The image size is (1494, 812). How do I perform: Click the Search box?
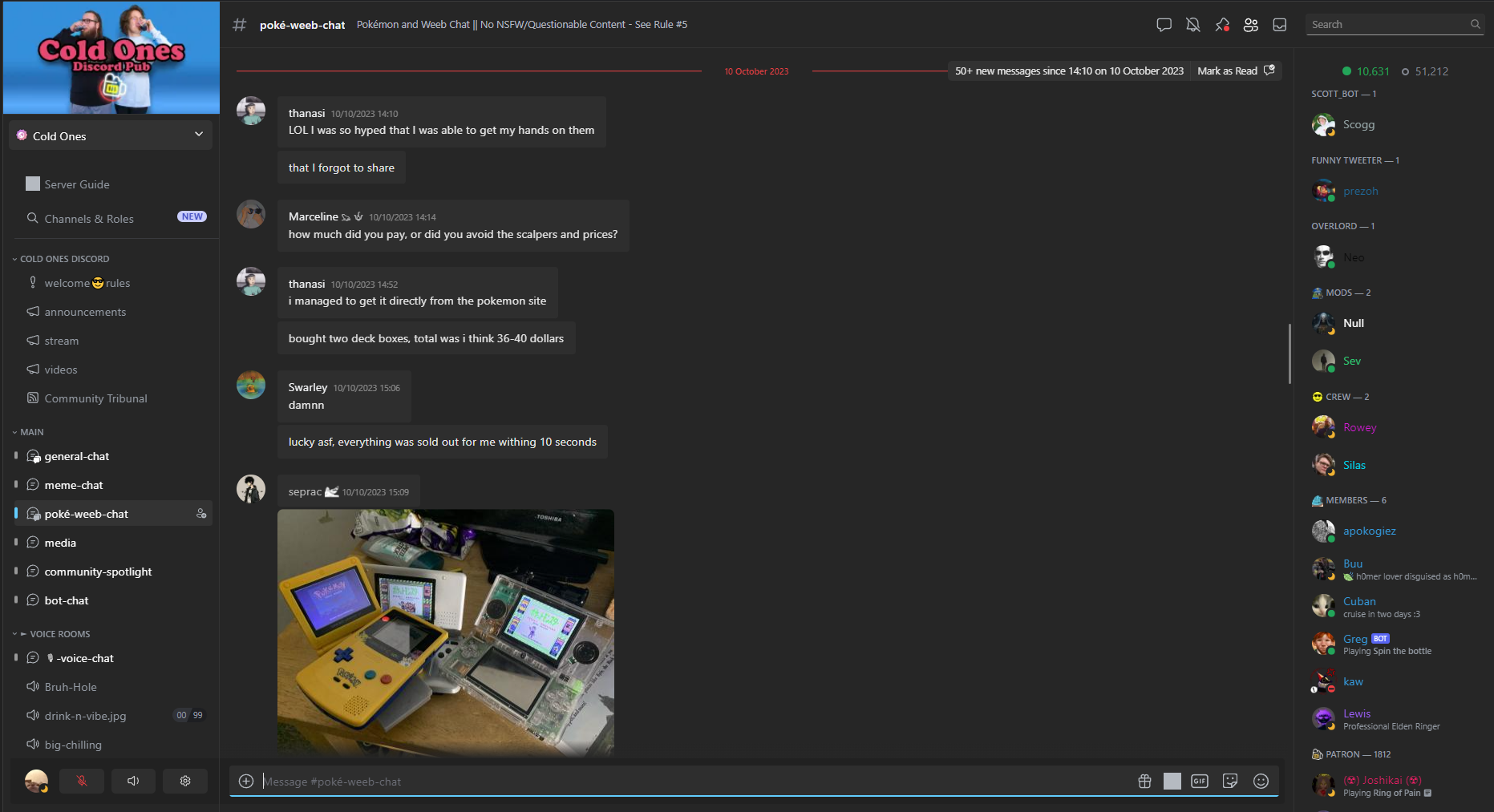pos(1395,25)
